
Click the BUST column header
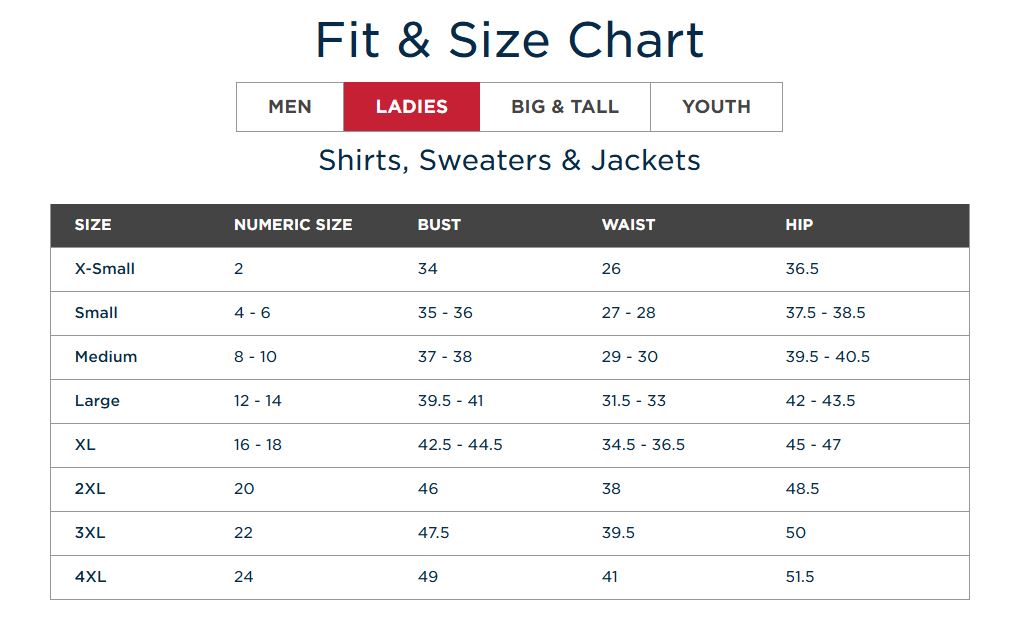click(439, 225)
